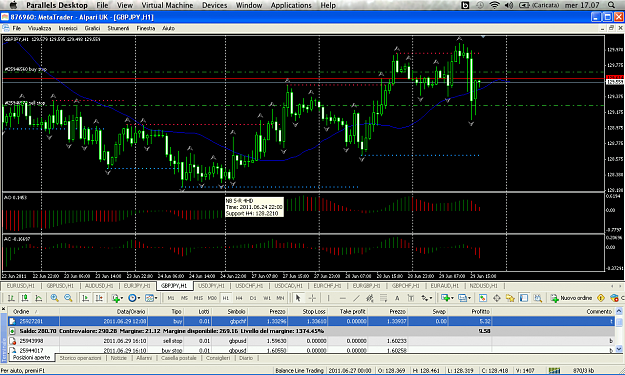Open the indicators list dropdown
Screen dimensions: 625x375
coord(117,298)
